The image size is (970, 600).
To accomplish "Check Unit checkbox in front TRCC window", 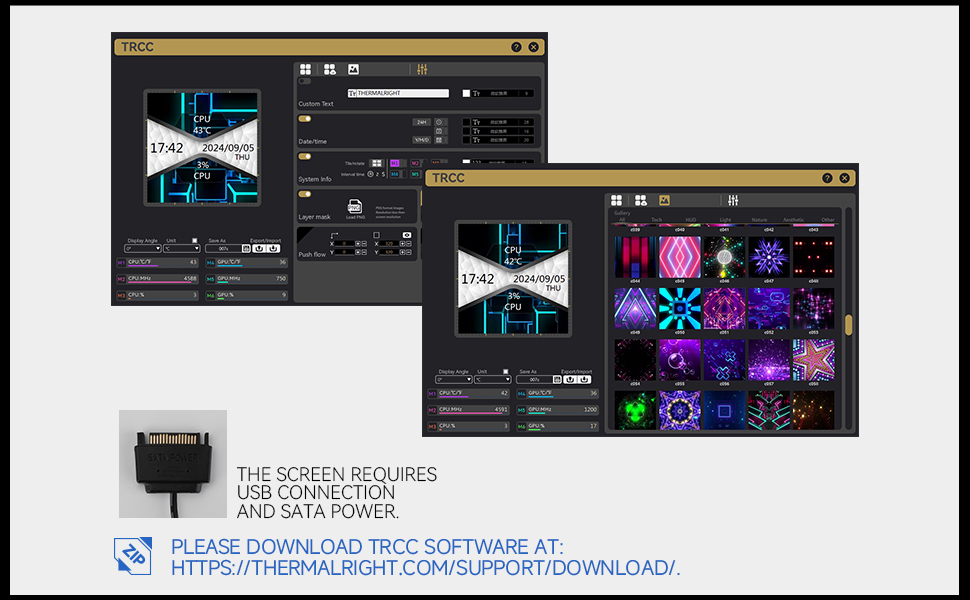I will pyautogui.click(x=505, y=372).
